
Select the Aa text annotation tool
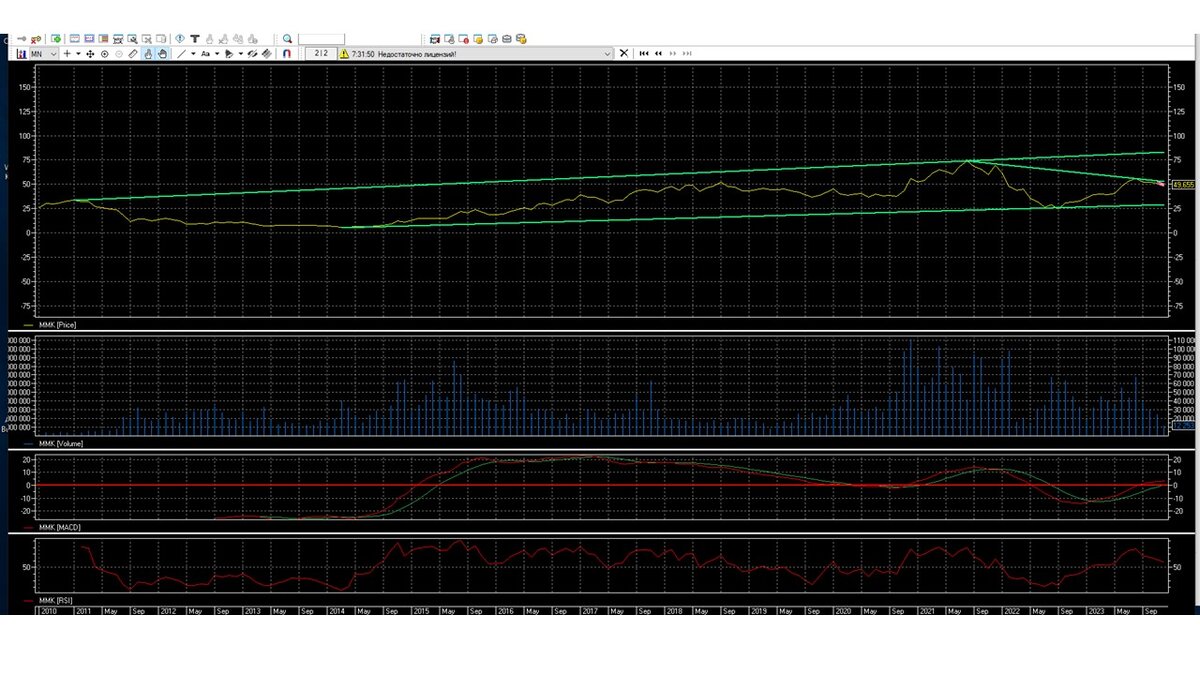click(x=205, y=53)
